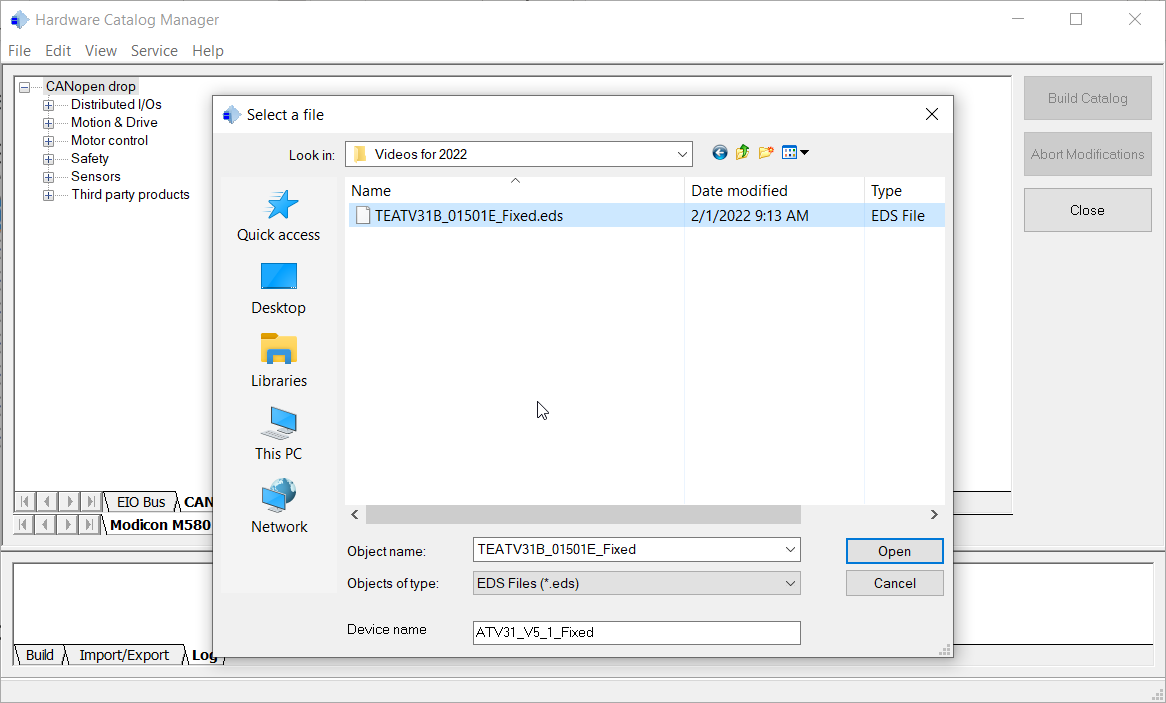
Task: Expand the Safety tree node
Action: click(x=48, y=159)
